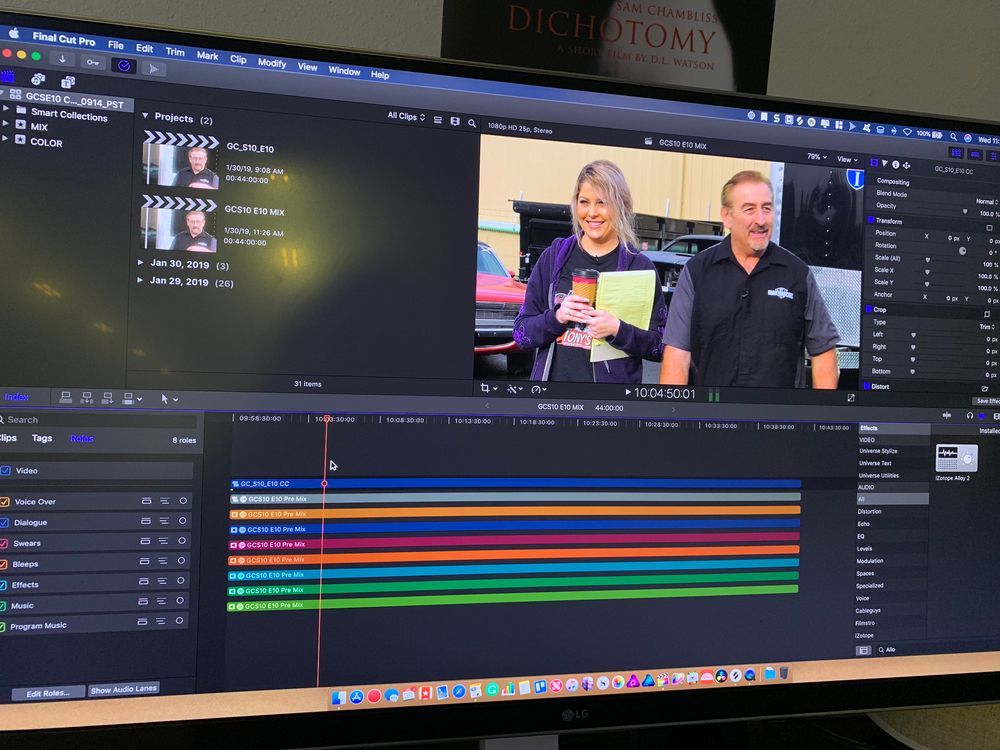Insert clip into timeline icon

[x=87, y=398]
